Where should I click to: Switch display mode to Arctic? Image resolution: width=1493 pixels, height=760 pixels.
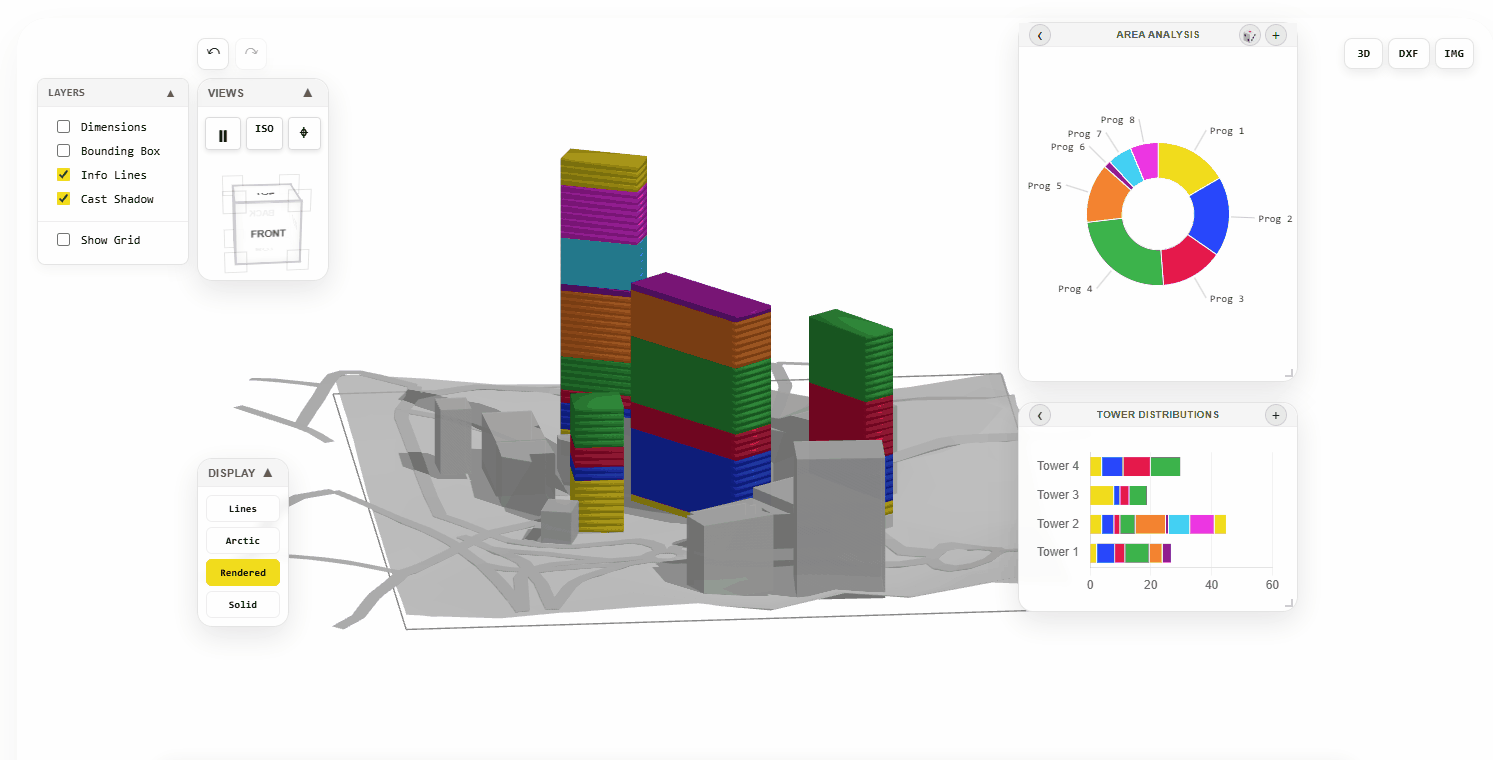pos(243,541)
